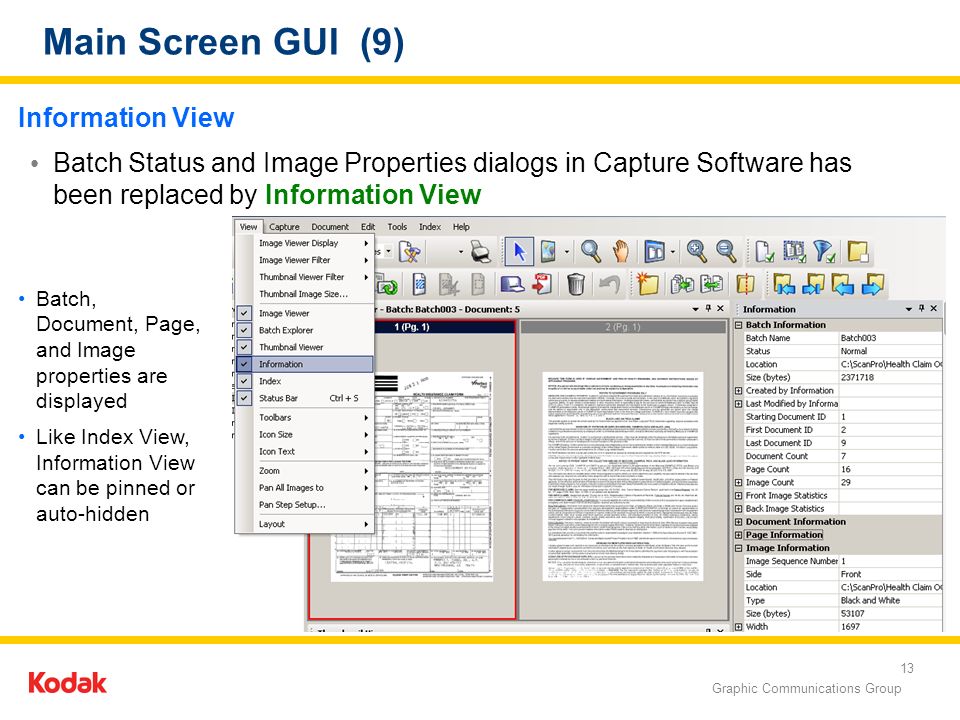
Task: Click the two-page layout icon
Action: click(654, 252)
